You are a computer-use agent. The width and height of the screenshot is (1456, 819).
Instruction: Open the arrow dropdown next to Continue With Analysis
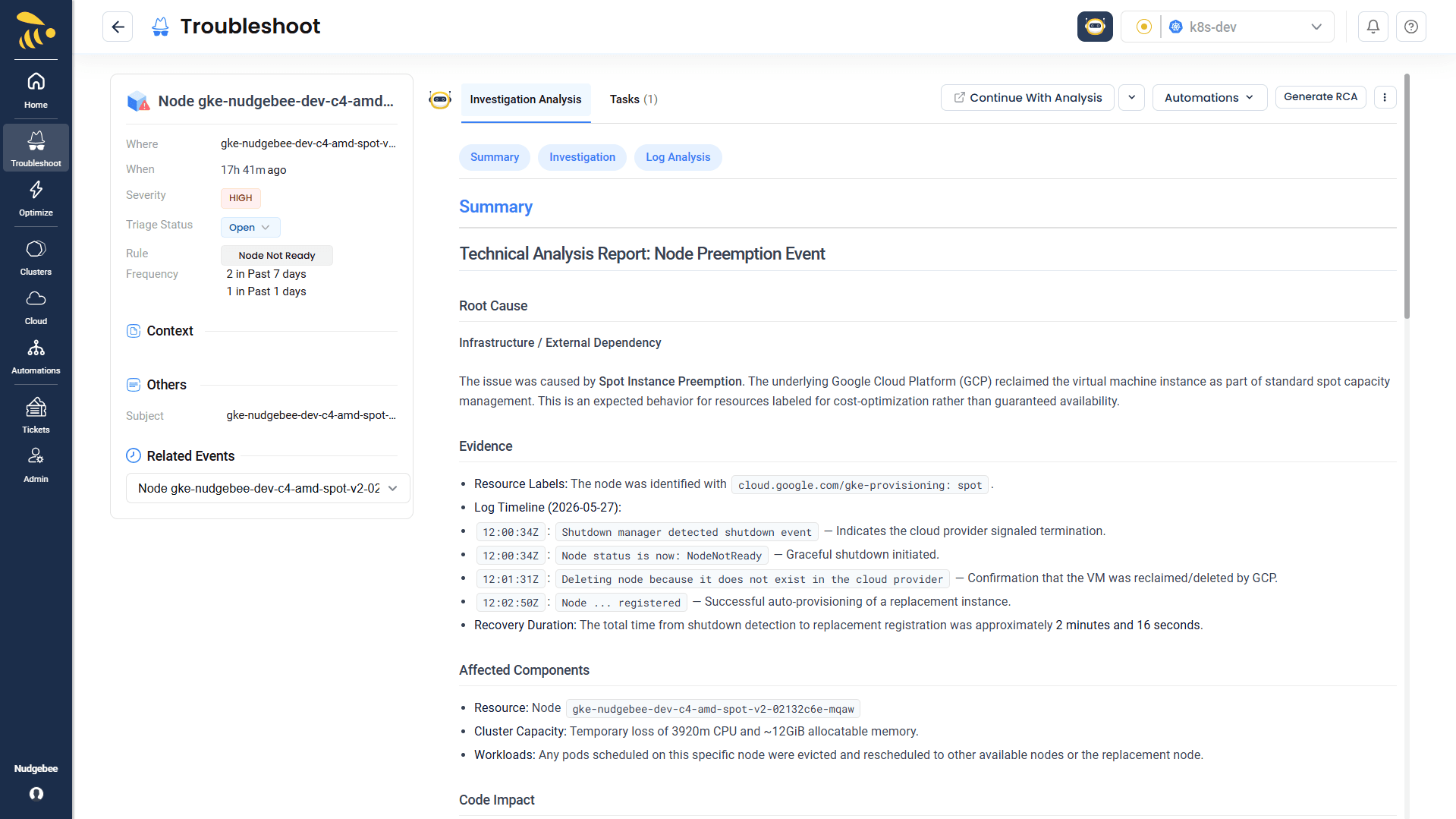1131,97
